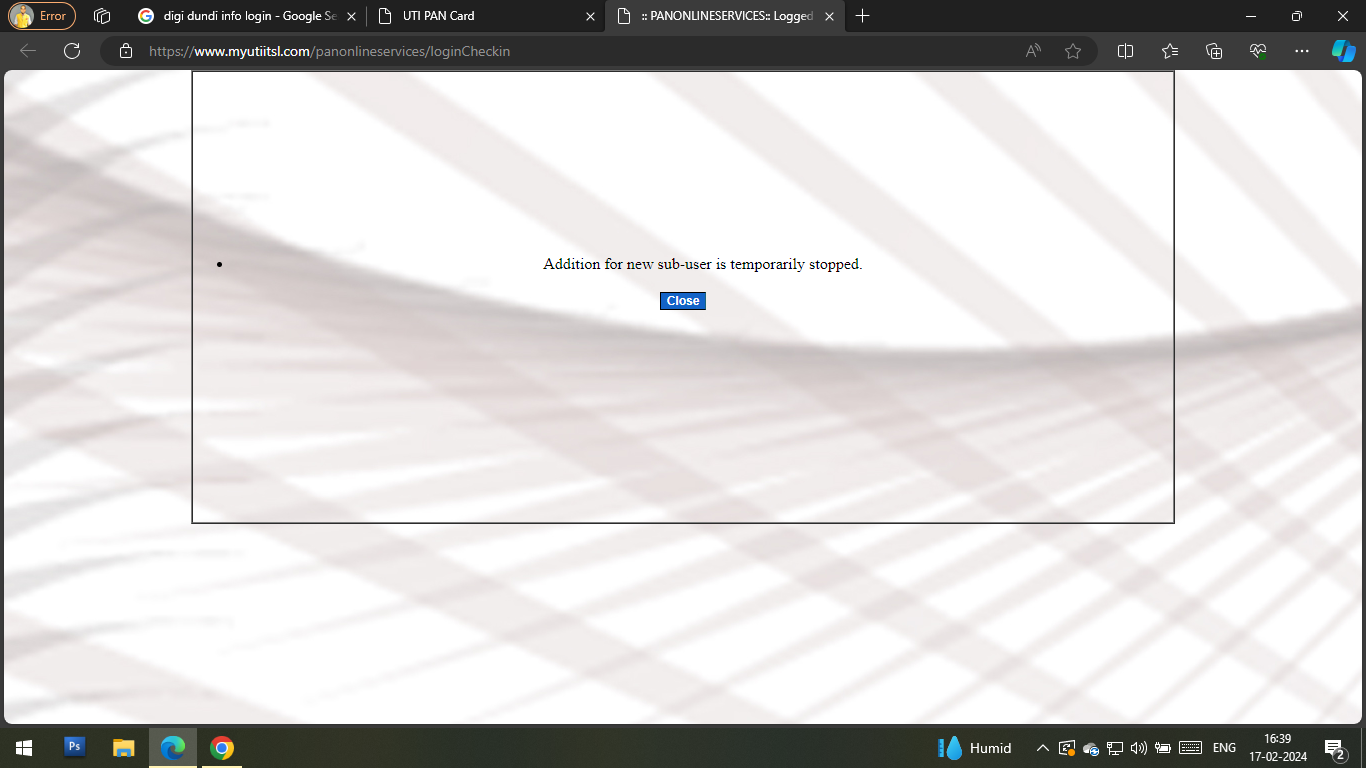Image resolution: width=1366 pixels, height=768 pixels.
Task: Open the Copilot sidebar icon
Action: pyautogui.click(x=1343, y=51)
